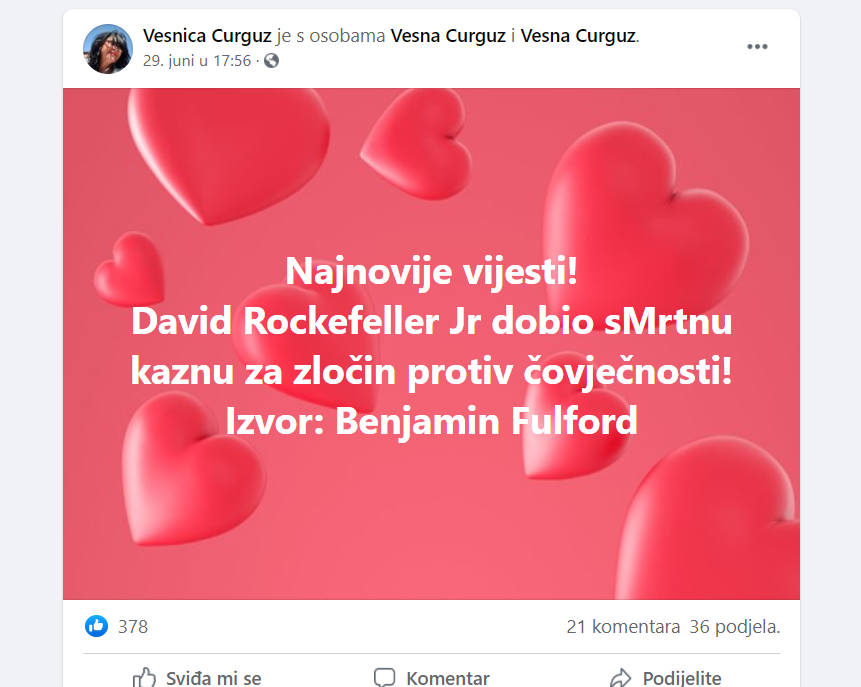Click the post timestamp 29. juni u 17:56
The height and width of the screenshot is (687, 861).
pos(197,60)
